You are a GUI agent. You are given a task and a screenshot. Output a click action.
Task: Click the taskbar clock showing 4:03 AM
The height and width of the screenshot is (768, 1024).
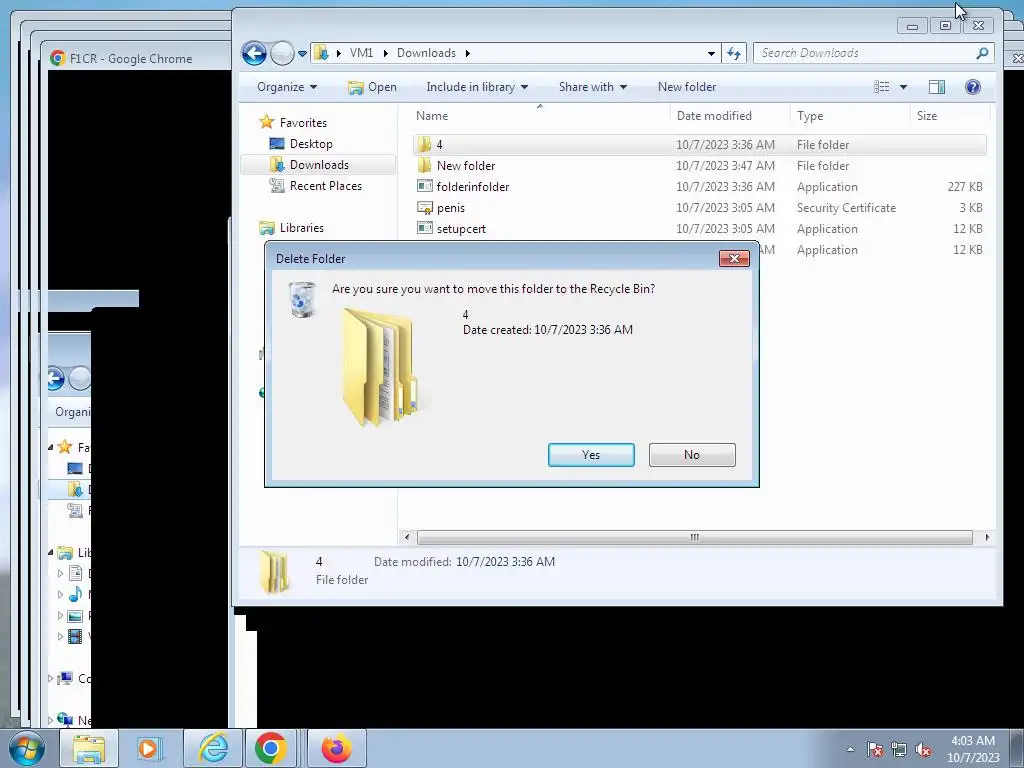click(973, 749)
